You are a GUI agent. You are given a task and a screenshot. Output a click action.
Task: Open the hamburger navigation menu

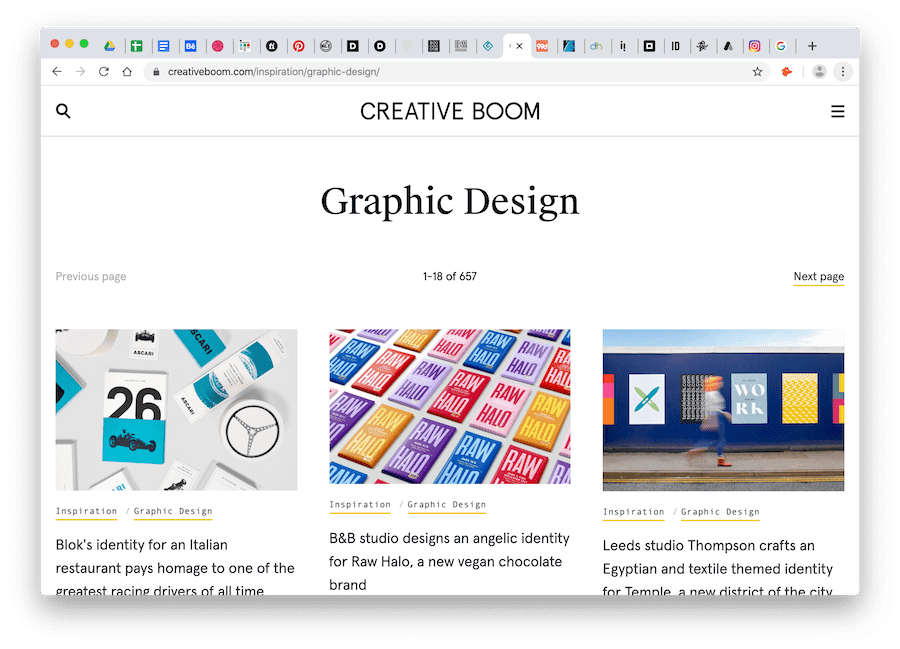click(837, 111)
